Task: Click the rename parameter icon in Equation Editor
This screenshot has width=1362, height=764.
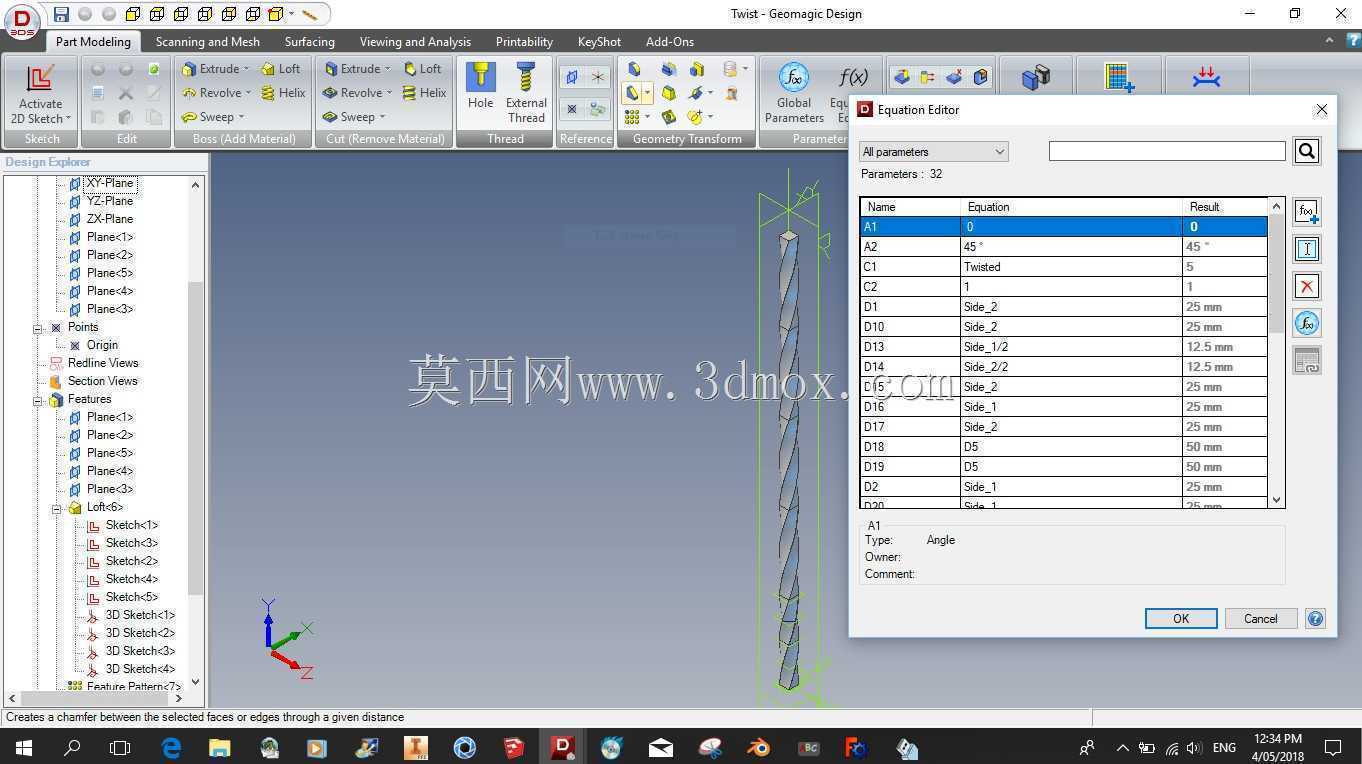Action: (1307, 249)
